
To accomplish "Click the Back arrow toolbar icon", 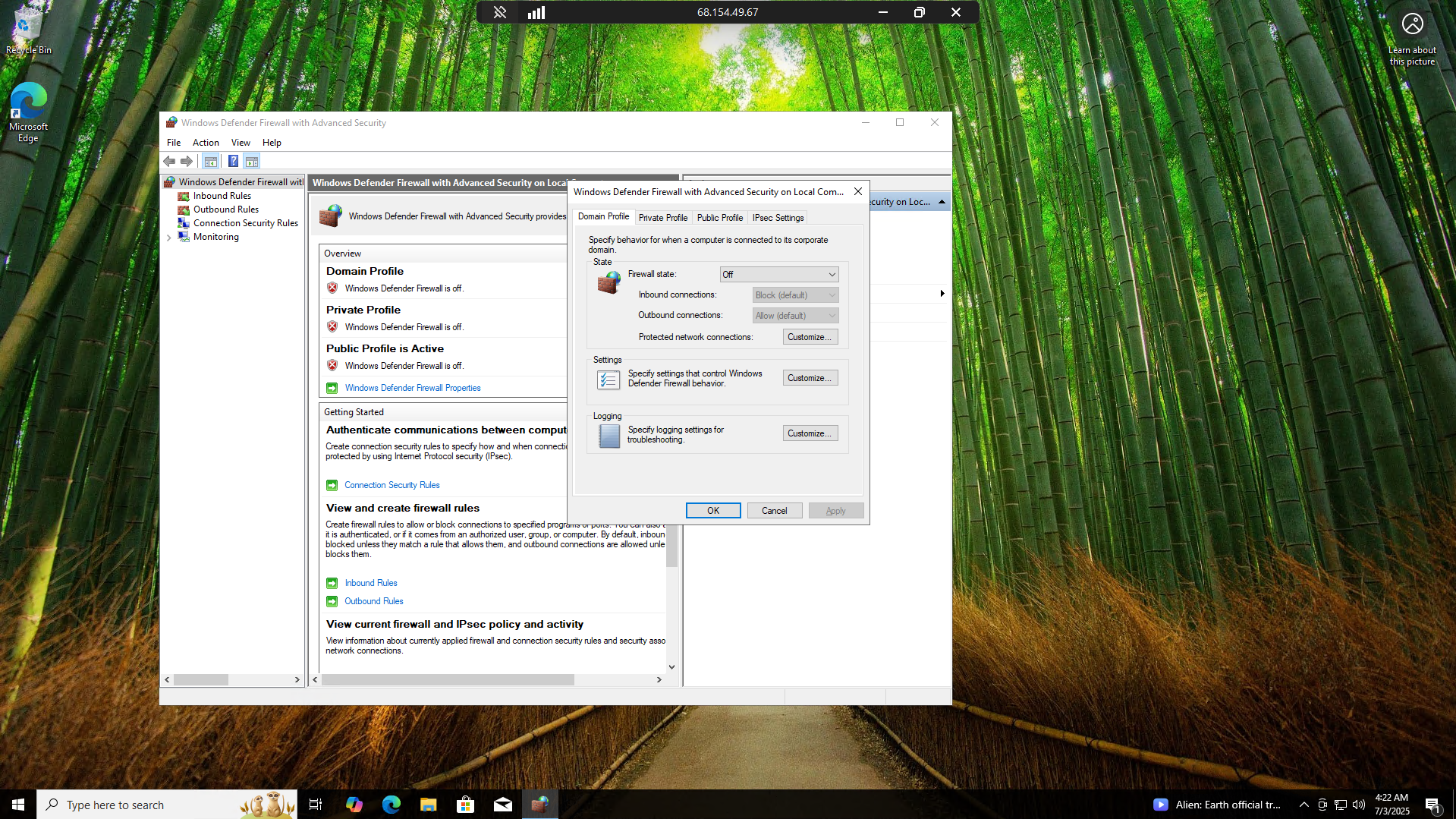I will 169,161.
